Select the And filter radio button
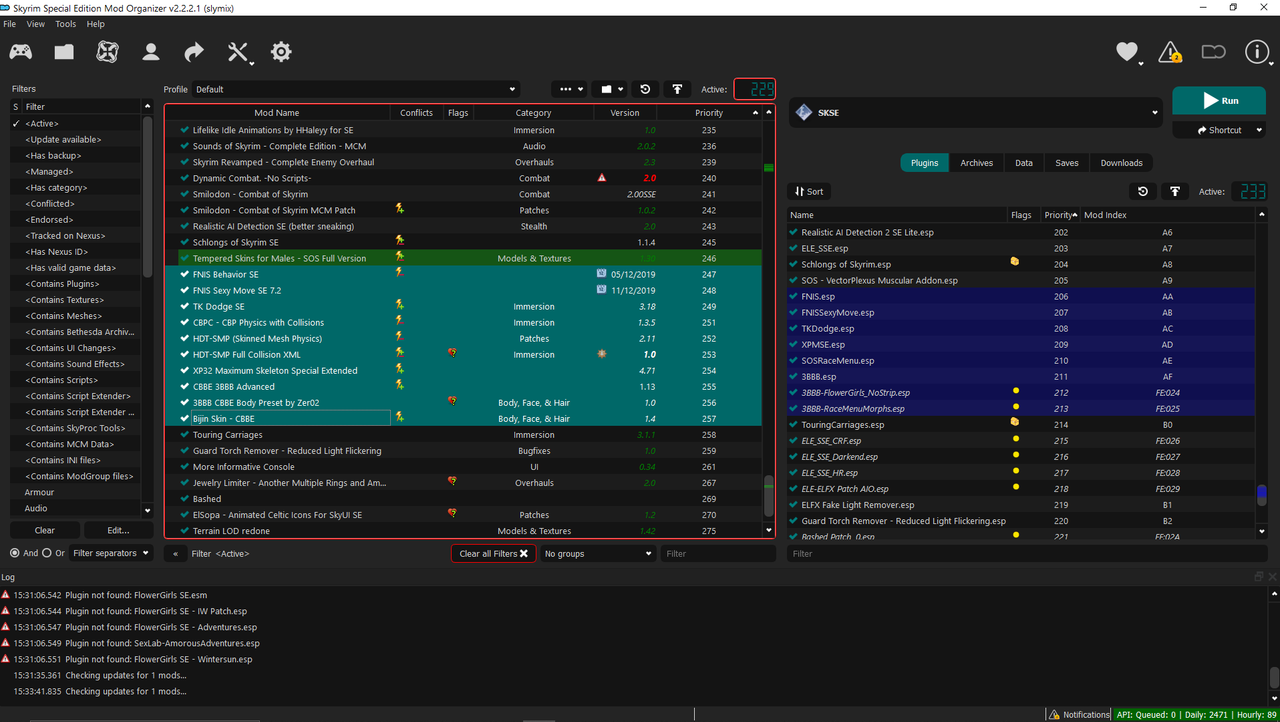1280x722 pixels. tap(15, 553)
